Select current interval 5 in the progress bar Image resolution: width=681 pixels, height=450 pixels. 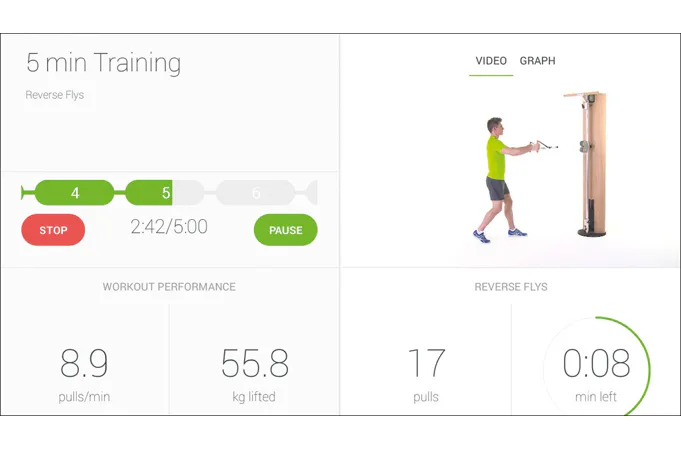[164, 193]
